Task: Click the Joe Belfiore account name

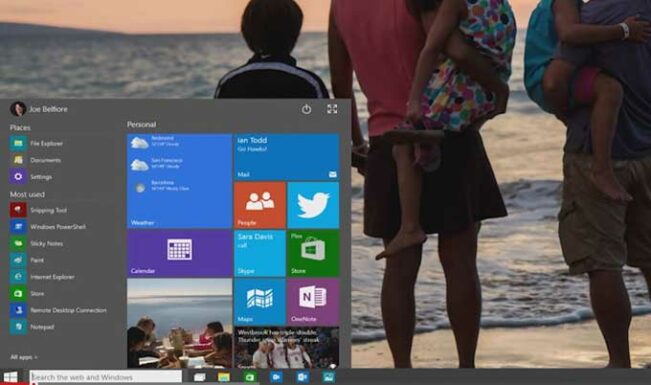Action: pyautogui.click(x=48, y=109)
